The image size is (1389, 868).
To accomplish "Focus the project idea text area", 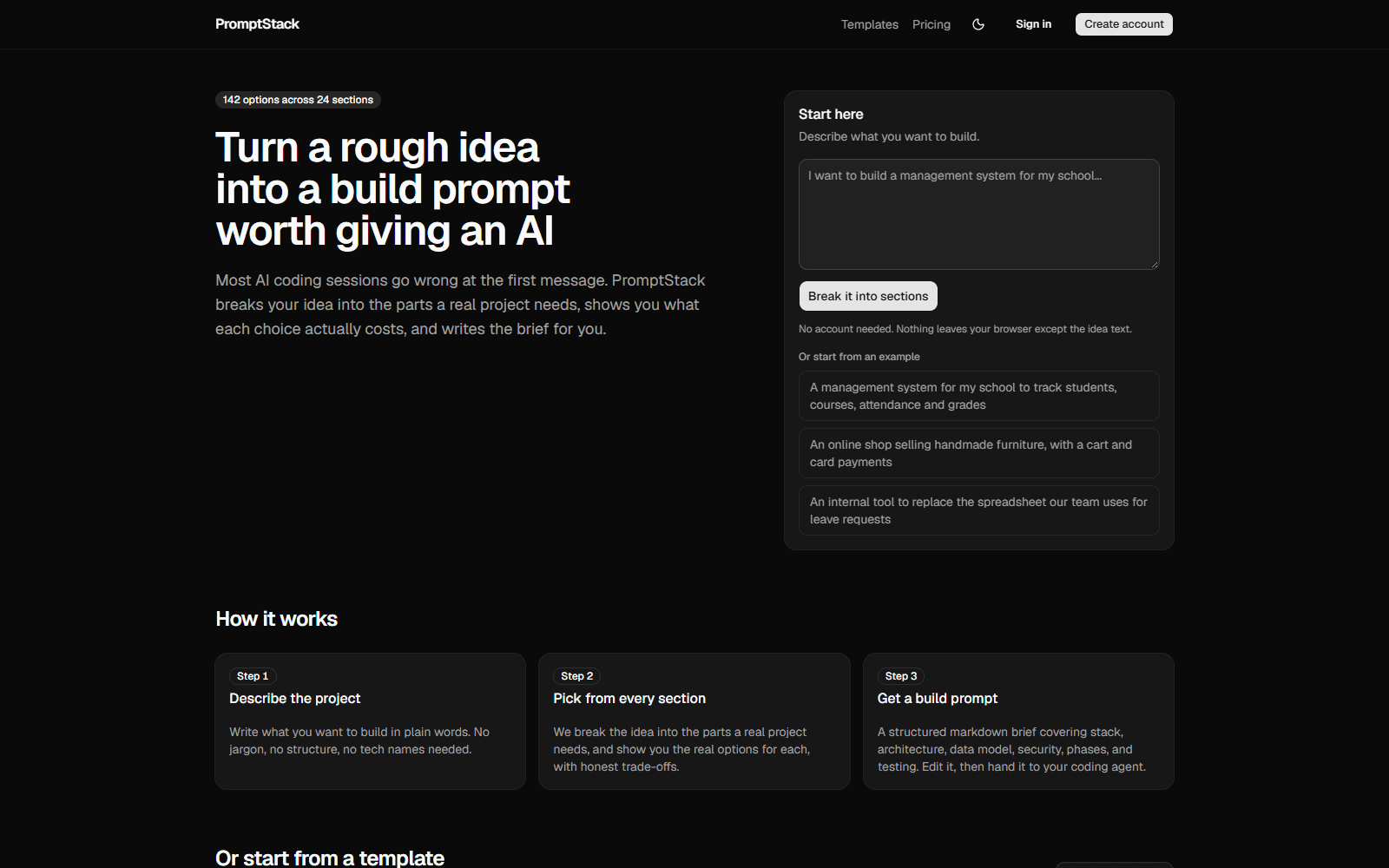I will [x=978, y=214].
